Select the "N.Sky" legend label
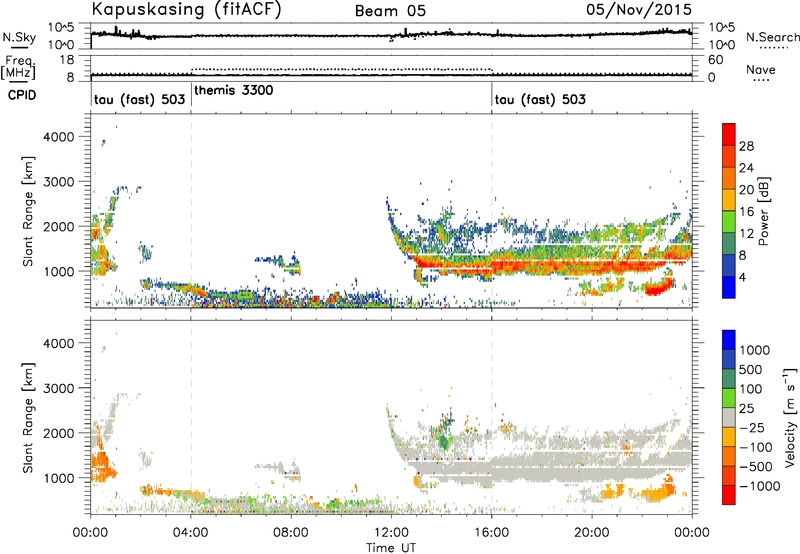The height and width of the screenshot is (554, 800). pos(17,37)
